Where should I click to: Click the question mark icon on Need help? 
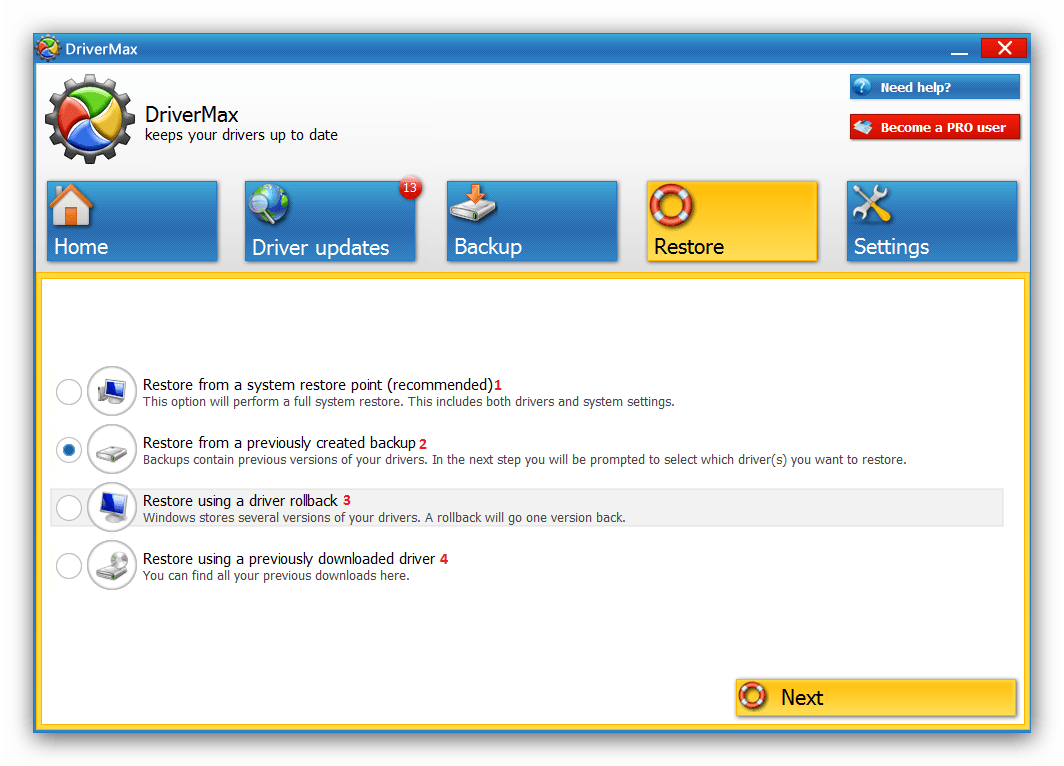[x=862, y=87]
